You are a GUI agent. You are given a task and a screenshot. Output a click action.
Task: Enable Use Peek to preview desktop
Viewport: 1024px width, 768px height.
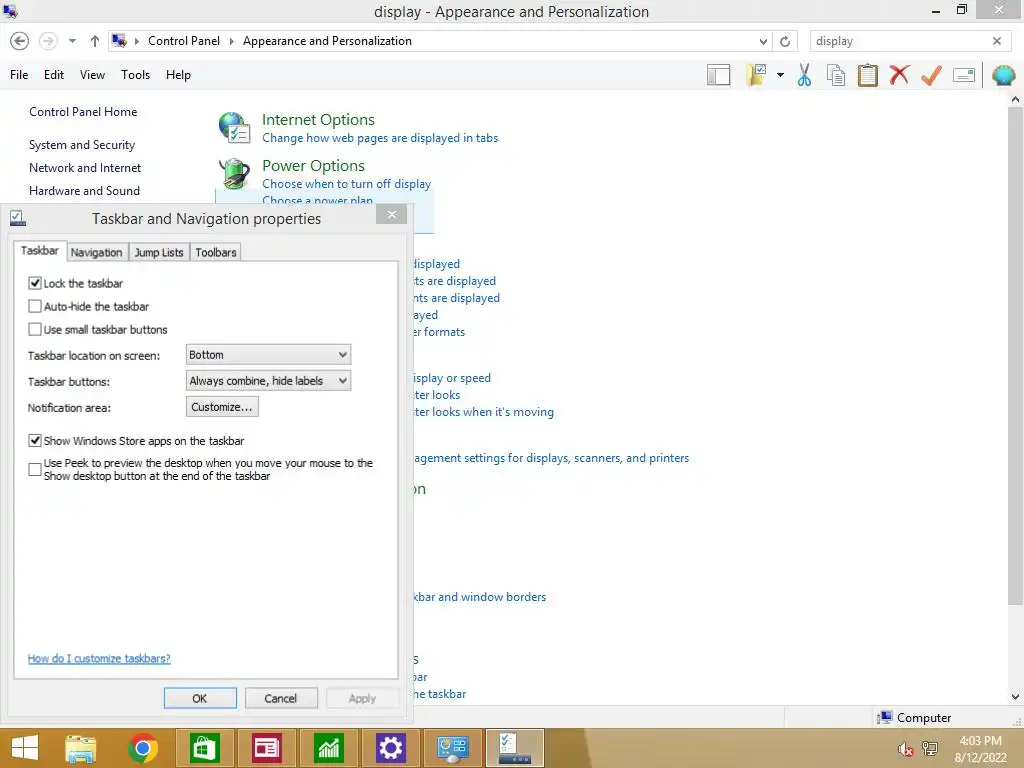[x=35, y=470]
